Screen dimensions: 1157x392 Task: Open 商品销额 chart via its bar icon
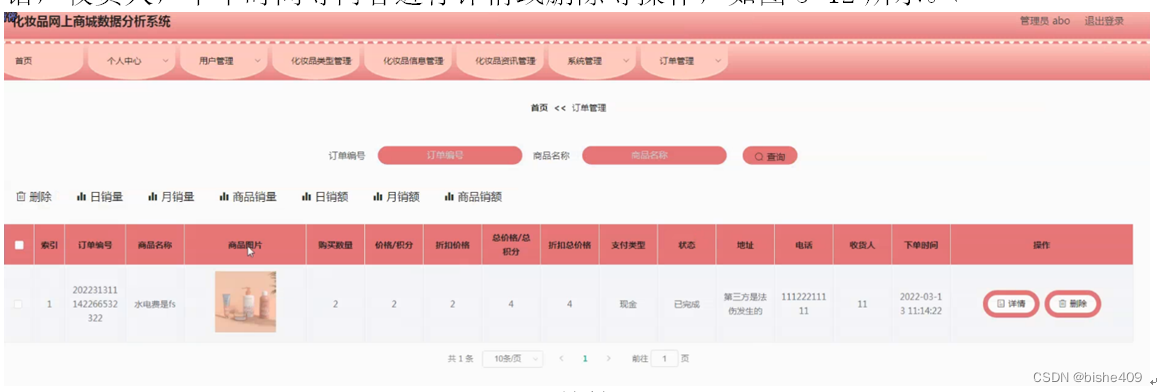pyautogui.click(x=449, y=197)
